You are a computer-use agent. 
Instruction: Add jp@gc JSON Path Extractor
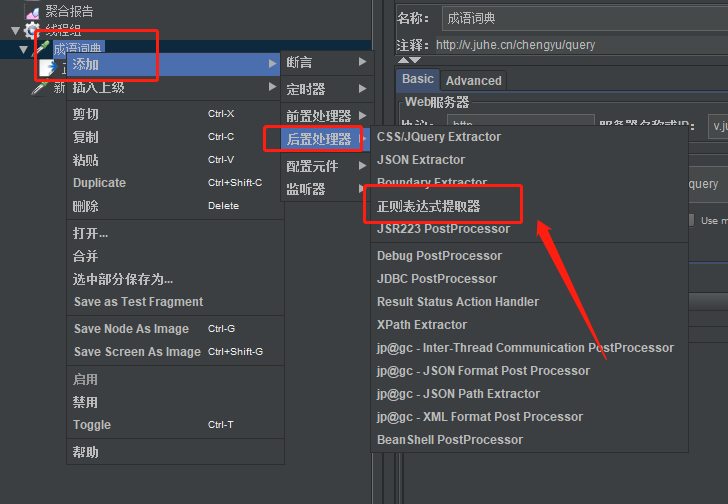click(x=529, y=394)
